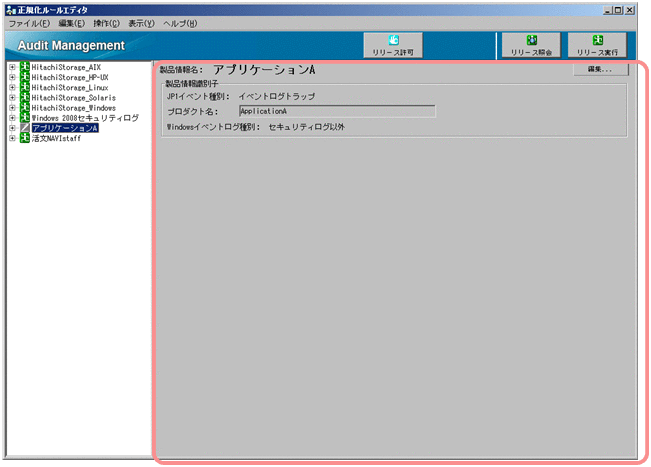
Task: Click the green icon beside HitachiStorage_Linux
Action: point(25,87)
